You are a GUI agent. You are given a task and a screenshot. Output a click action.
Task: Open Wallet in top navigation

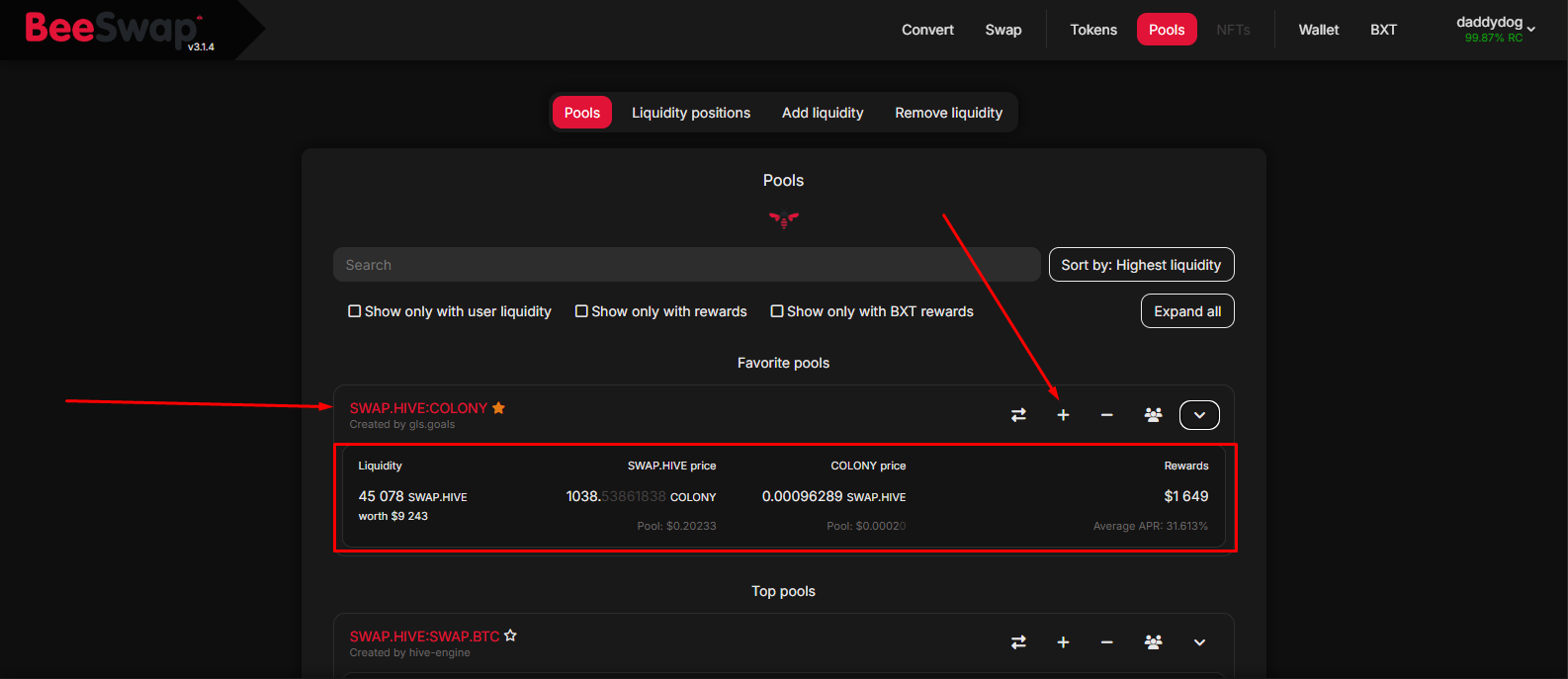click(x=1319, y=30)
